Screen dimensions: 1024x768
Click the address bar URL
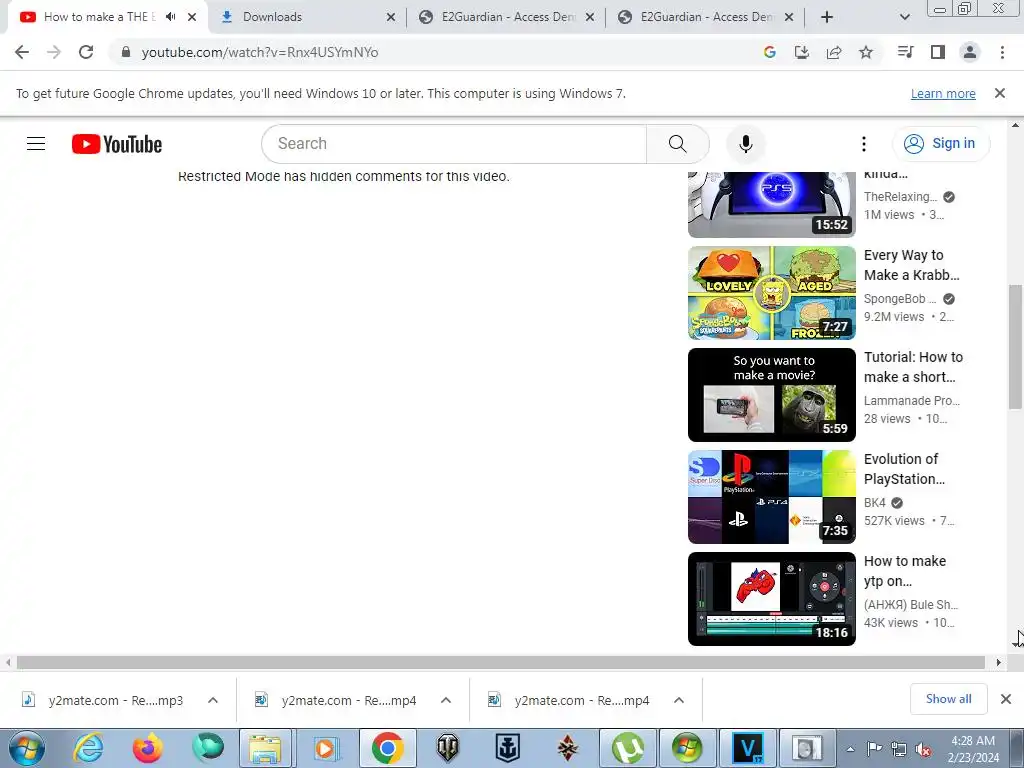tap(260, 52)
